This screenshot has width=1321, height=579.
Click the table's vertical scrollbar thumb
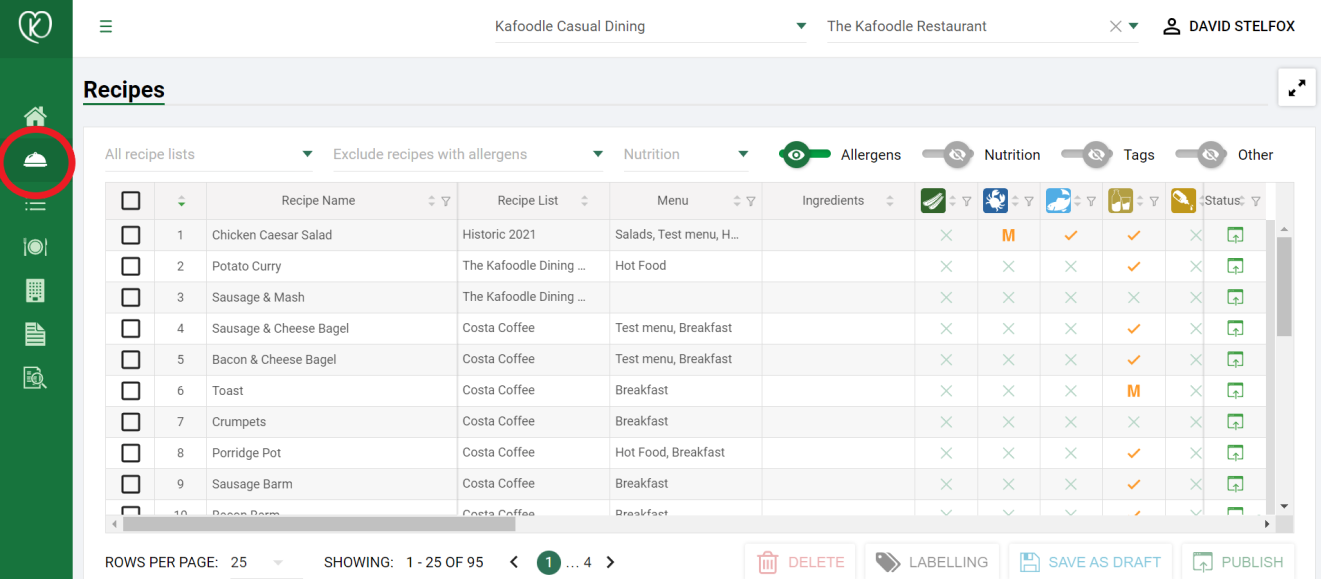tap(1285, 286)
